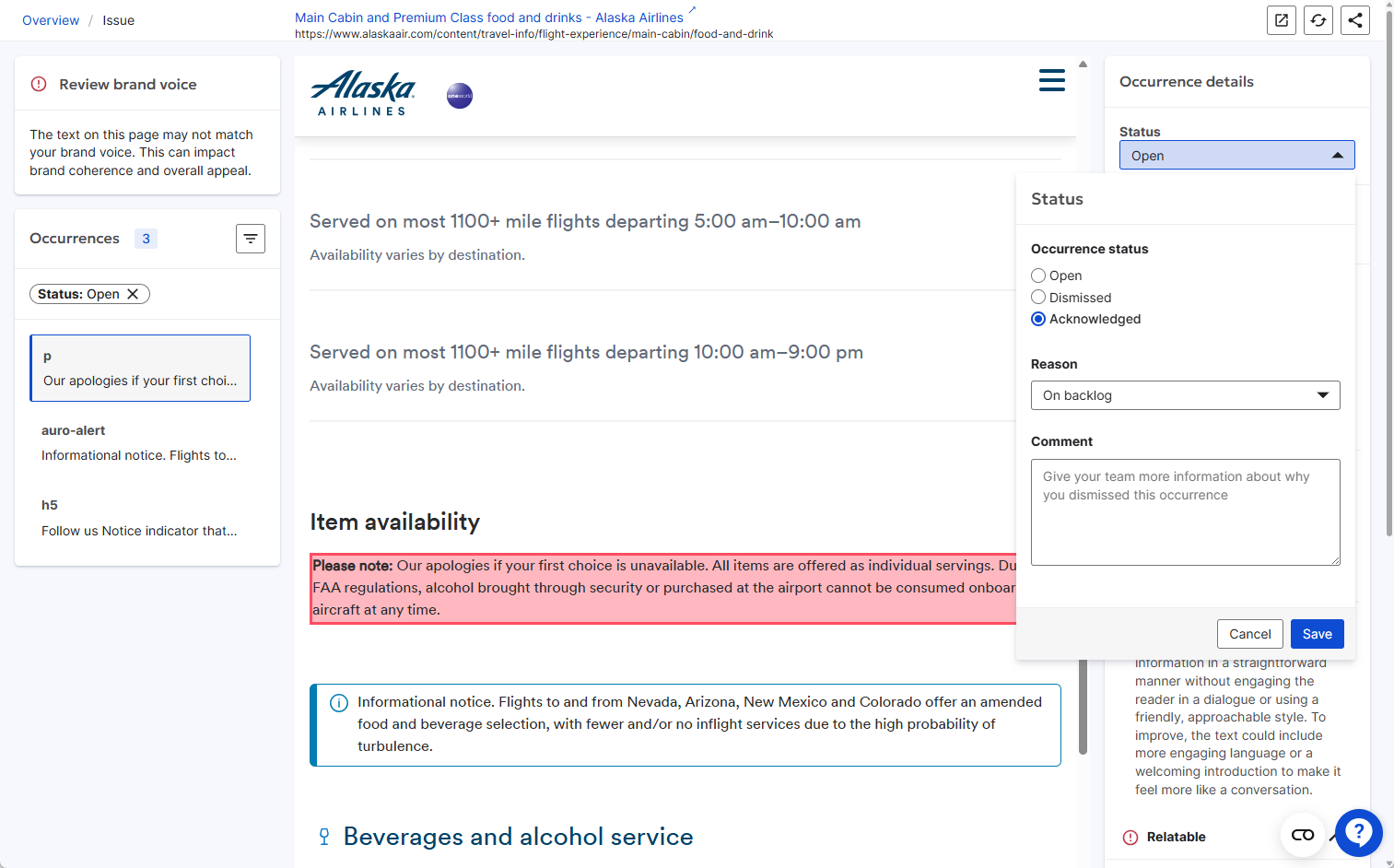
Task: Select the 'Our apologies' p occurrence
Action: [140, 368]
